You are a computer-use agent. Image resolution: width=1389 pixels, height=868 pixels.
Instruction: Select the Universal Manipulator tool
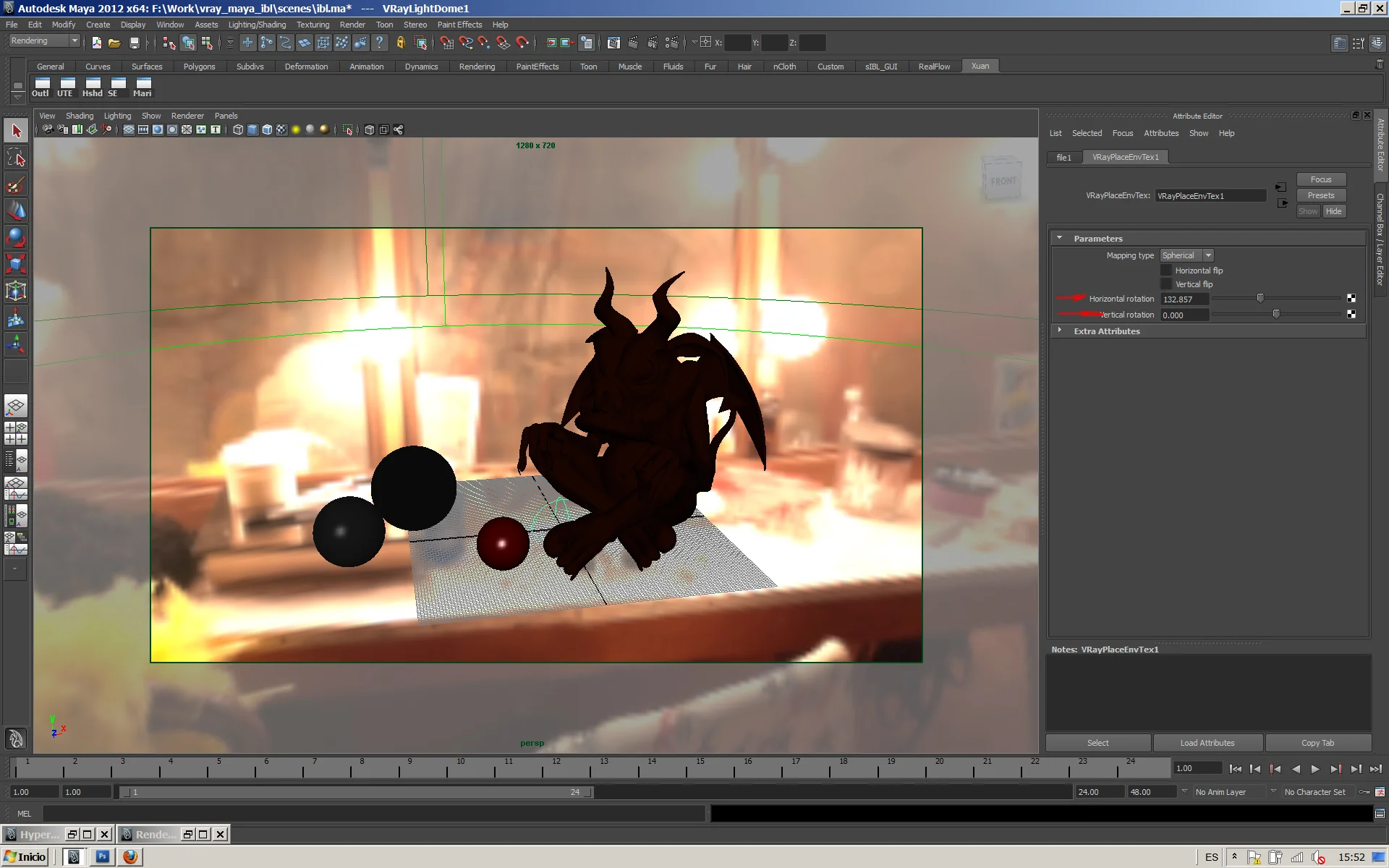[16, 291]
